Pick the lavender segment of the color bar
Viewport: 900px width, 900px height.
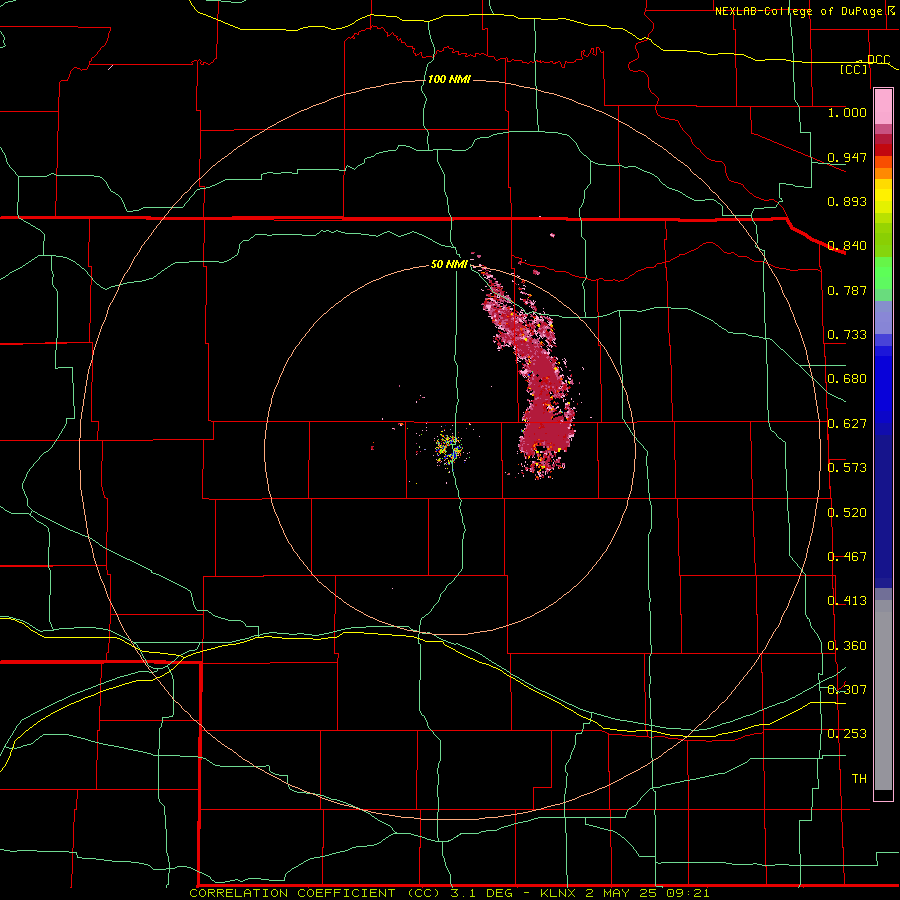(x=883, y=317)
